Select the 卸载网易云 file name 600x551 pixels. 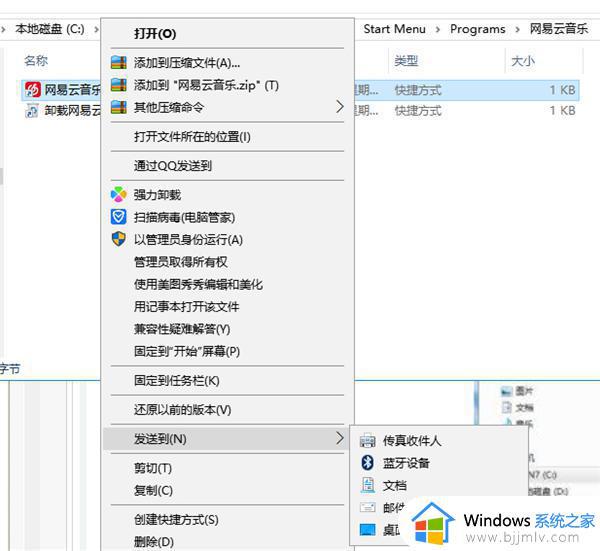coord(73,111)
